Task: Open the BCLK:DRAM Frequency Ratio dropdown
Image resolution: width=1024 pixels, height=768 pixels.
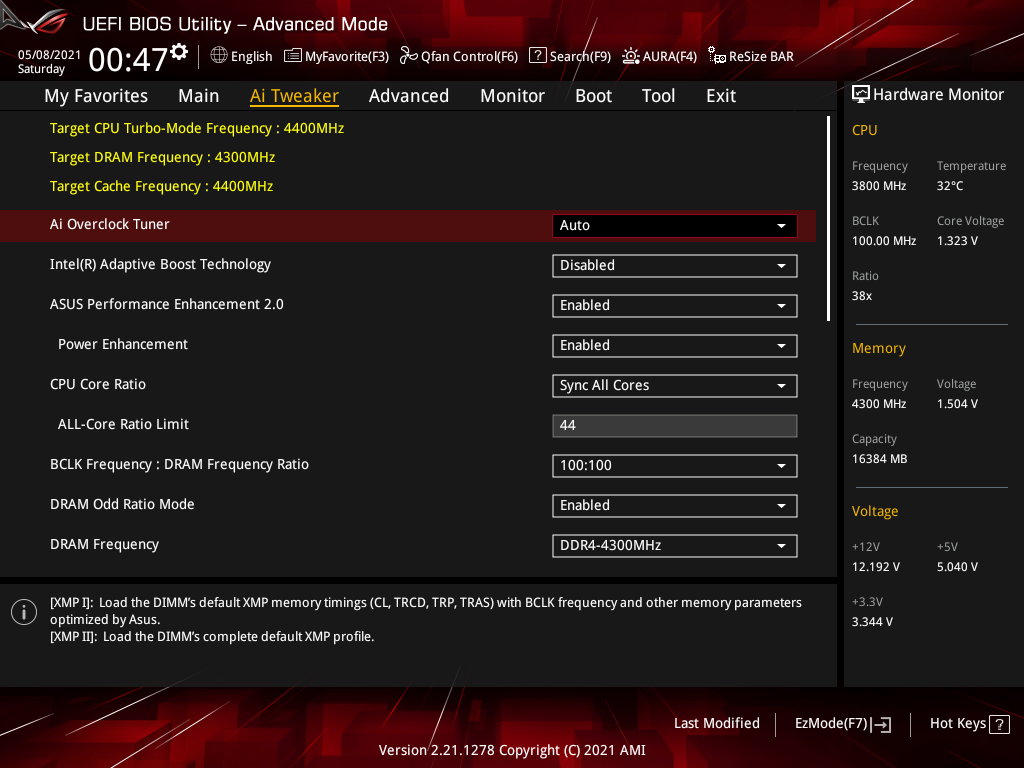Action: click(x=675, y=466)
